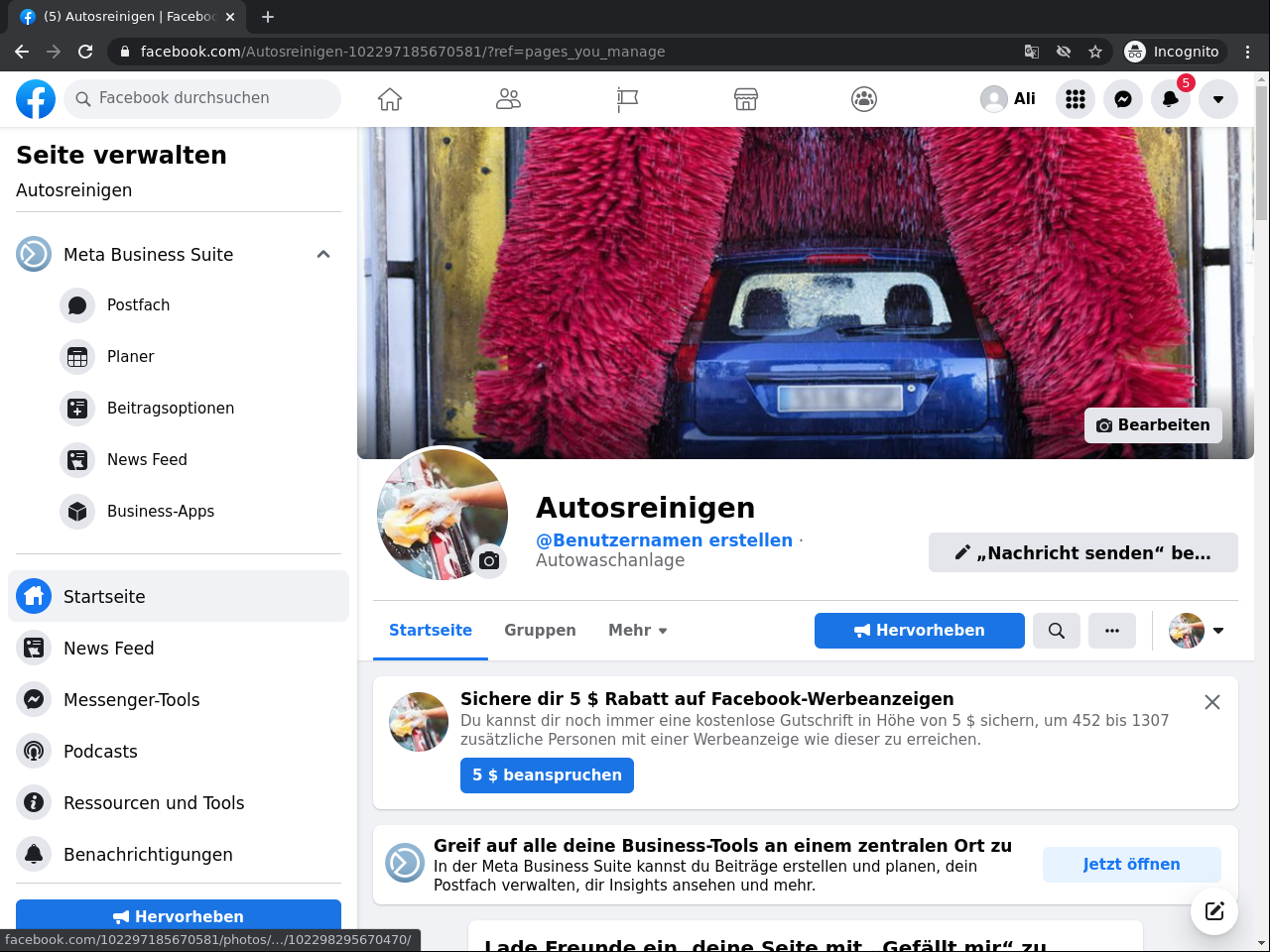Click the Meta Business Suite icon in sidebar
This screenshot has width=1270, height=952.
click(x=34, y=255)
